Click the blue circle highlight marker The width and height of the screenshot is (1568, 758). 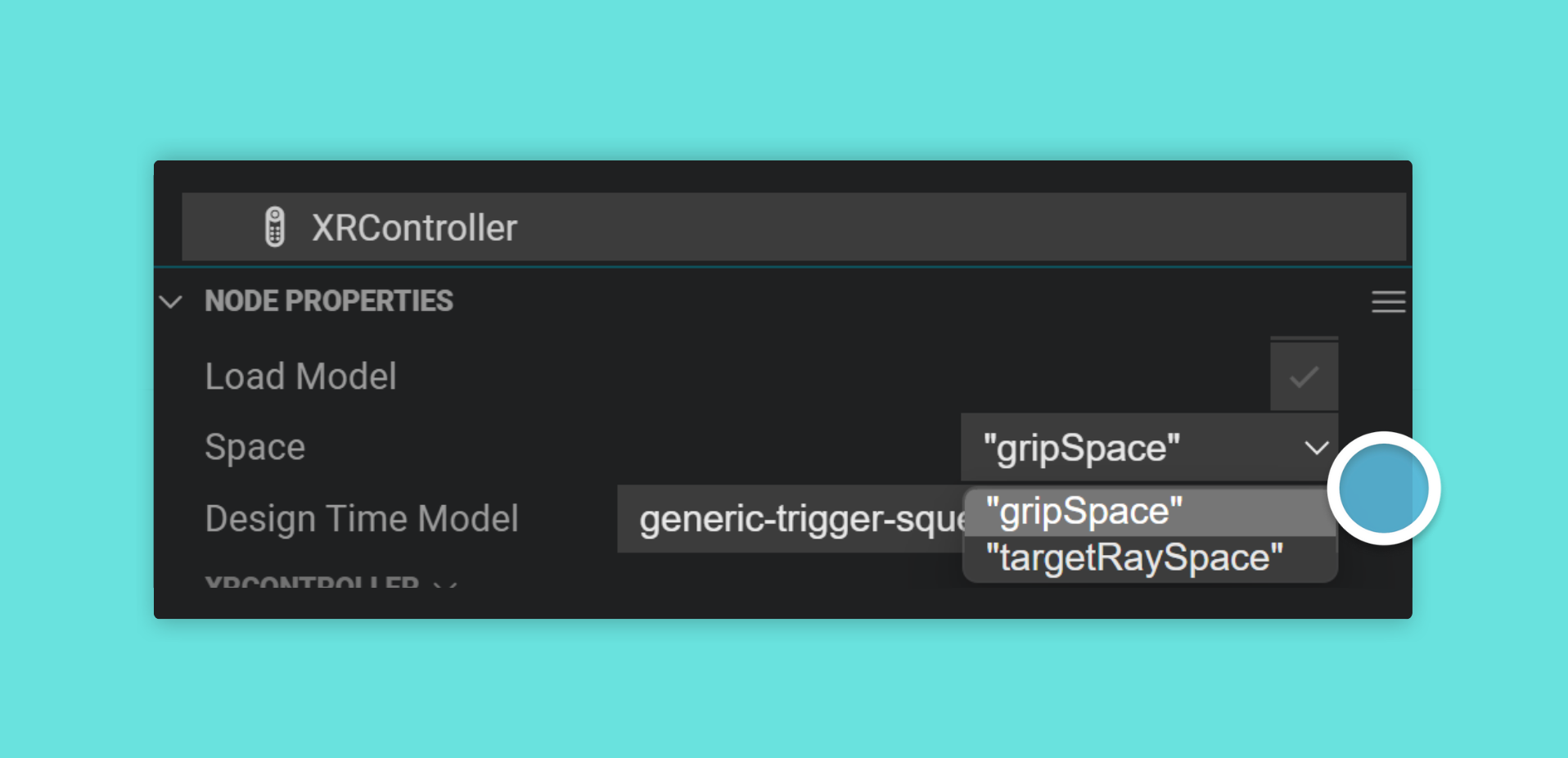tap(1383, 488)
